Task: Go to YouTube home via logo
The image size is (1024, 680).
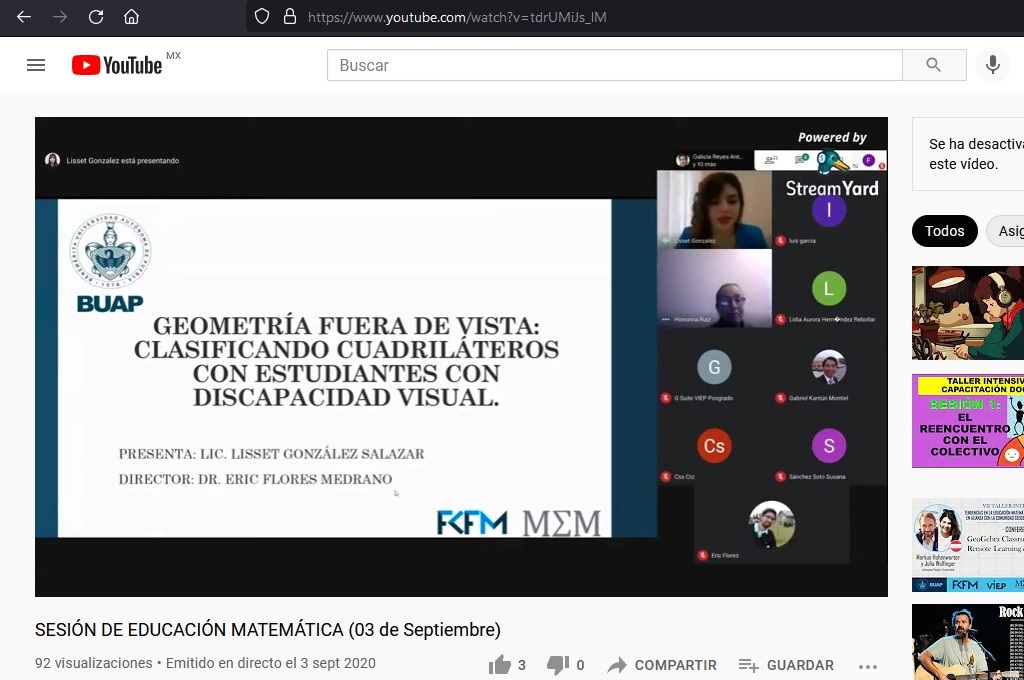Action: [x=117, y=65]
